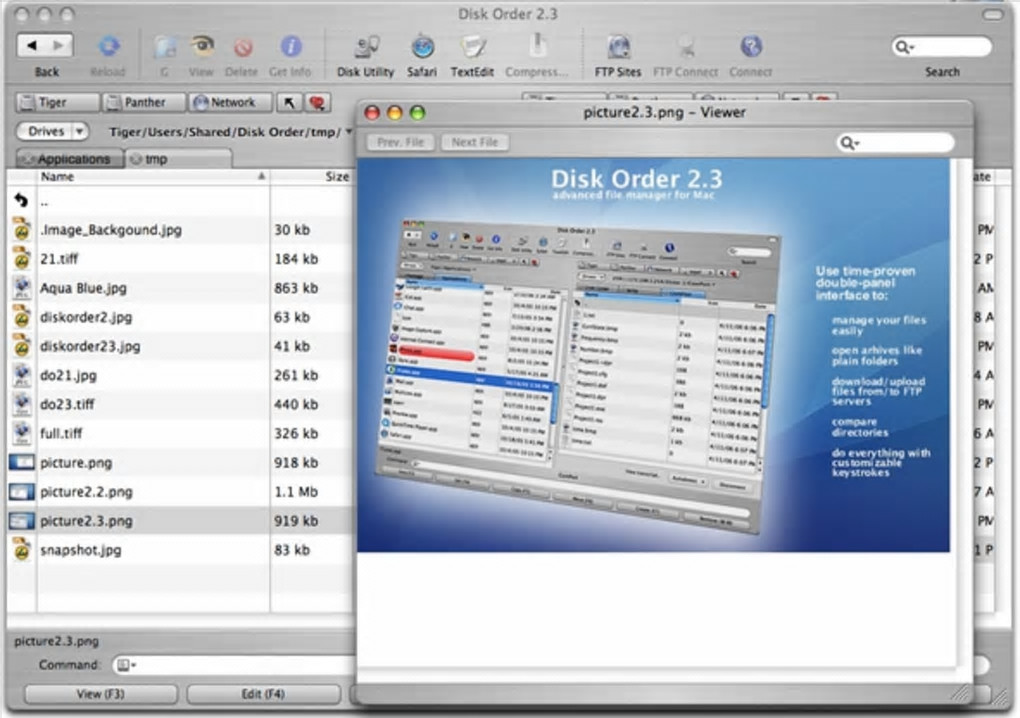Select the do23.tiff file
Screen dimensions: 1020x718
point(67,405)
